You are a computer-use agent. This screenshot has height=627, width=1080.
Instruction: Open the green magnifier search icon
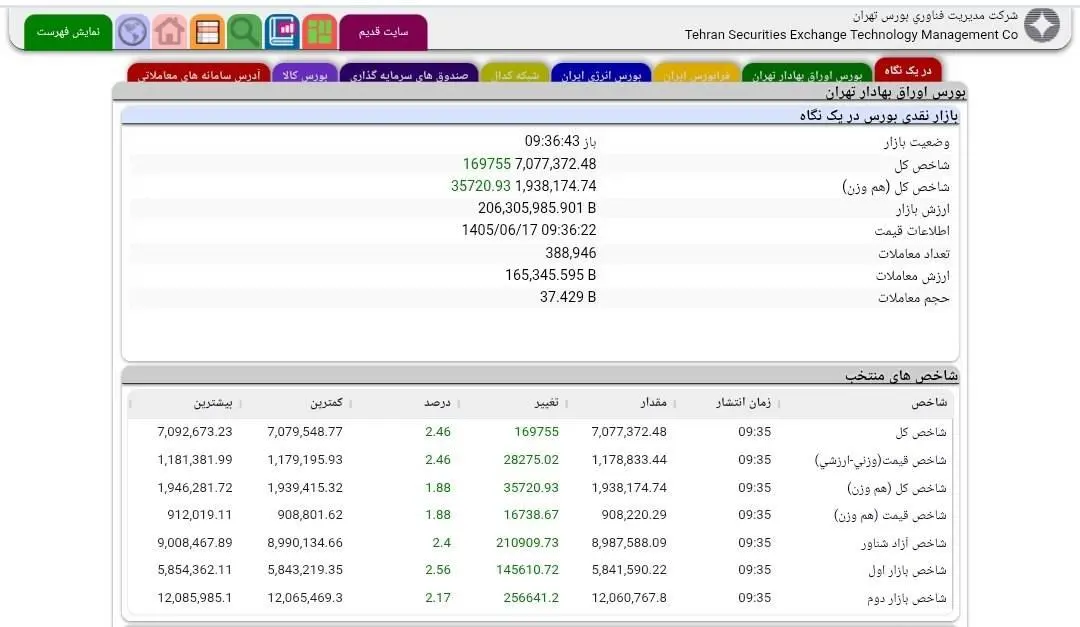(245, 32)
